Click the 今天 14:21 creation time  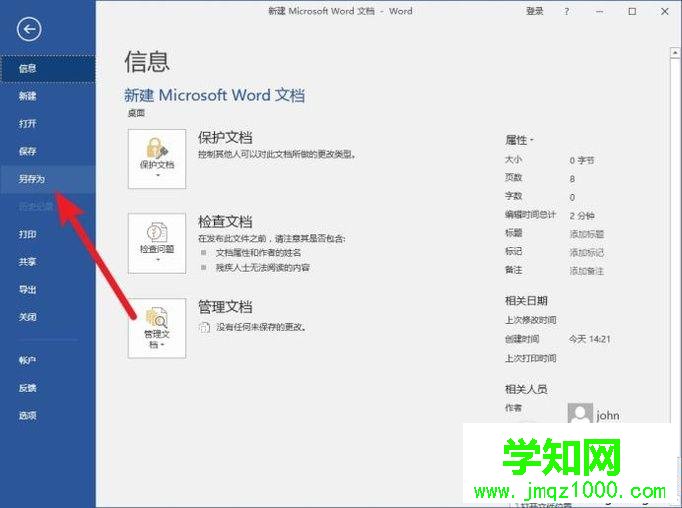pos(590,339)
